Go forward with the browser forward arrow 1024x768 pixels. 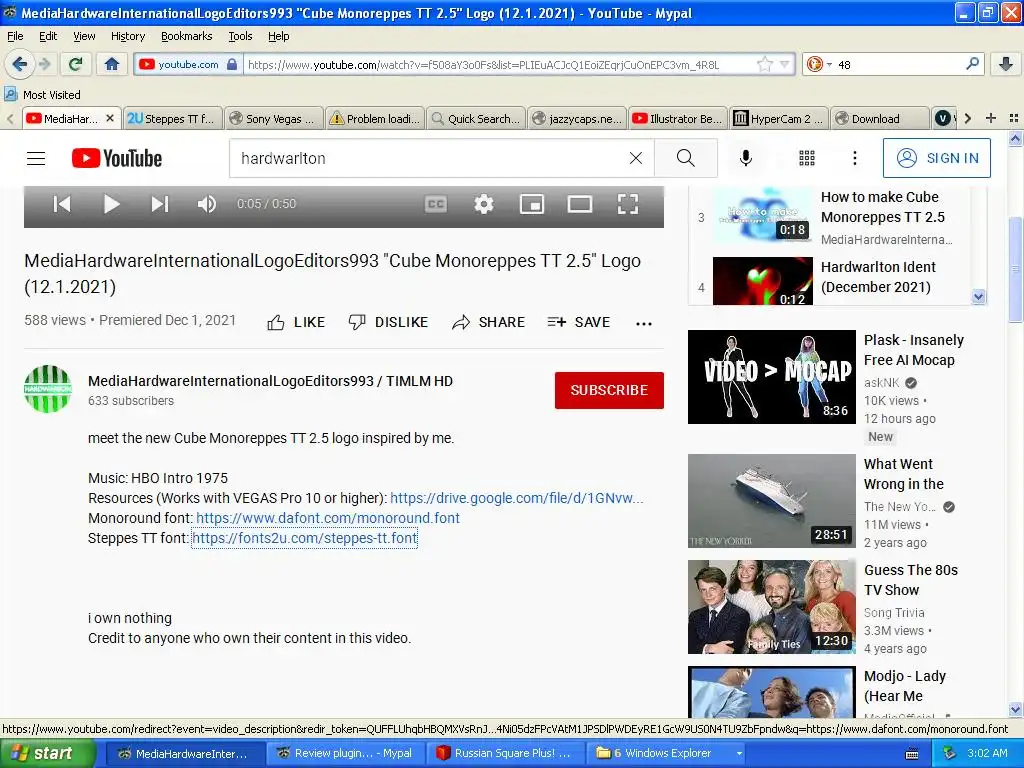(x=44, y=64)
